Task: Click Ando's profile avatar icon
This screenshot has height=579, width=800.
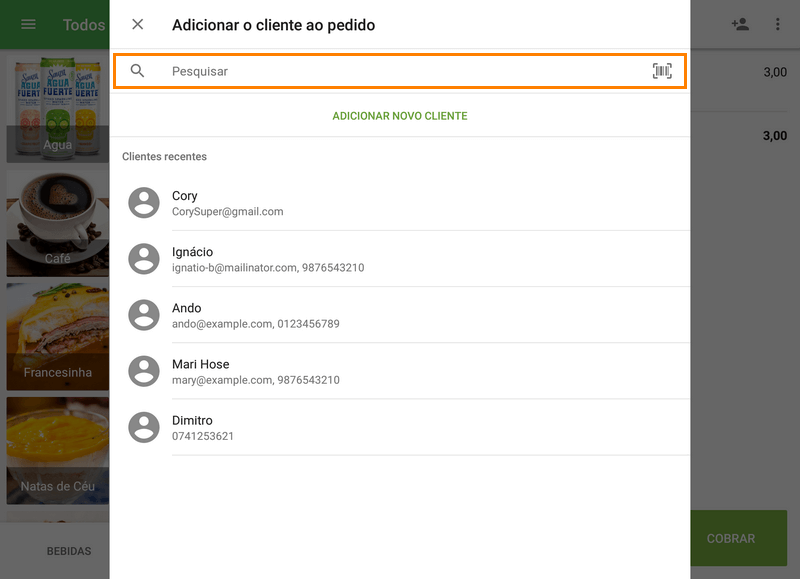Action: pyautogui.click(x=143, y=314)
